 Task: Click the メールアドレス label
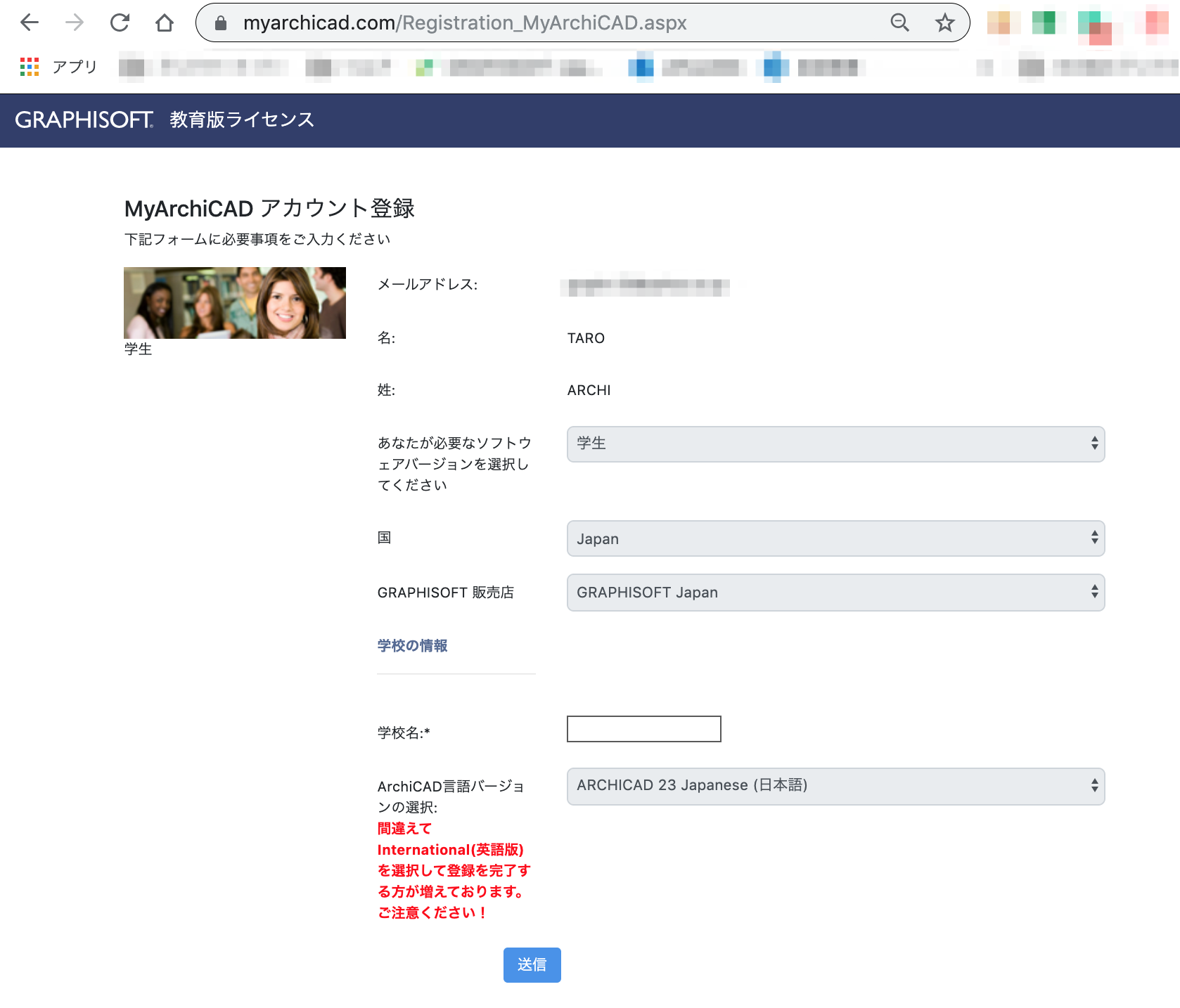428,284
